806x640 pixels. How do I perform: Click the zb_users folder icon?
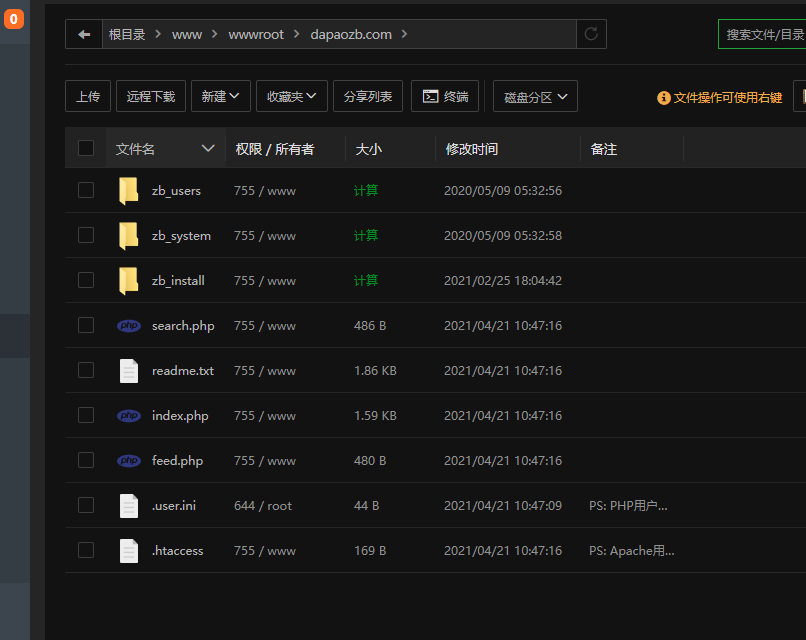(129, 191)
